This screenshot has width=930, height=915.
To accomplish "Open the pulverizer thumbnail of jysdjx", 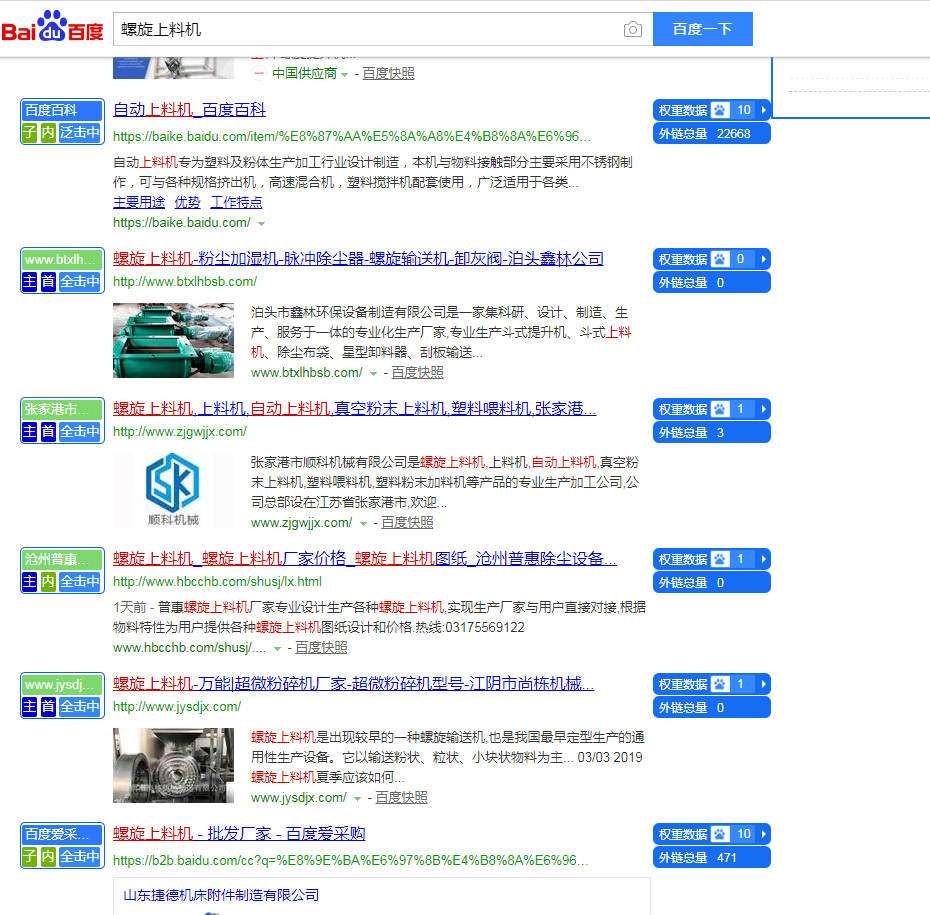I will point(173,766).
